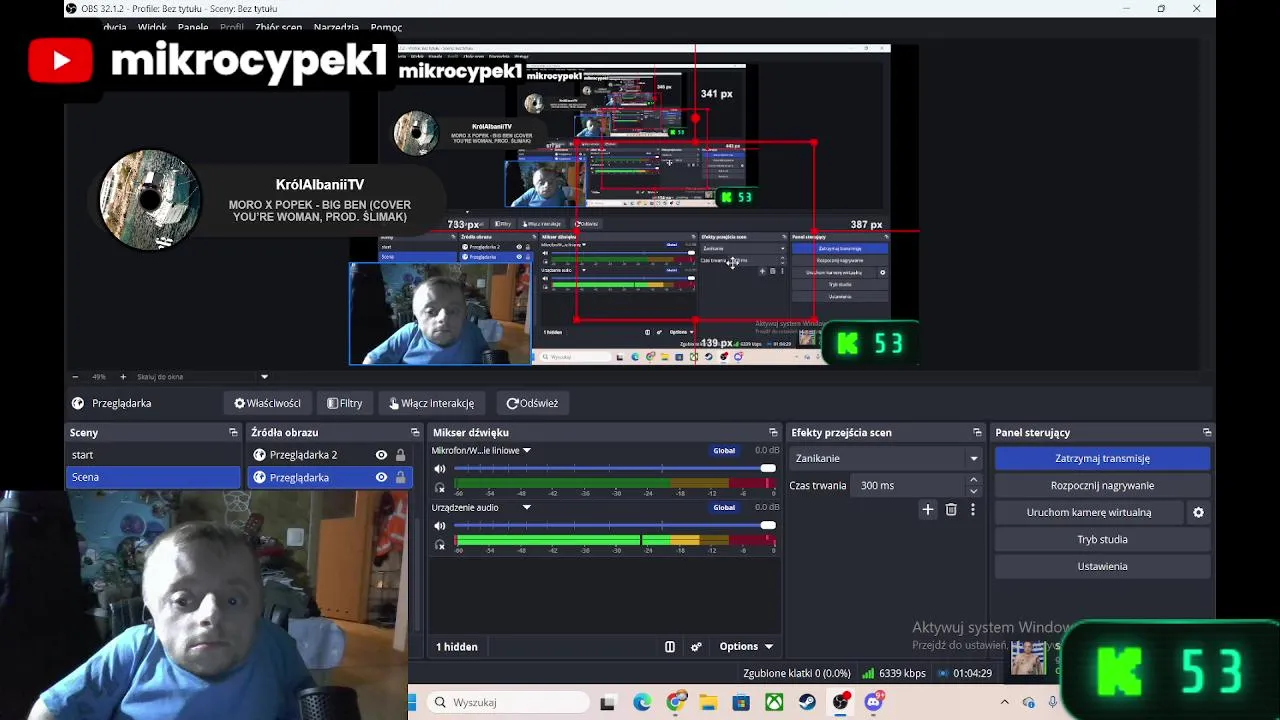Mute the Urządzenie audio channel
Viewport: 1280px width, 720px height.
(440, 526)
